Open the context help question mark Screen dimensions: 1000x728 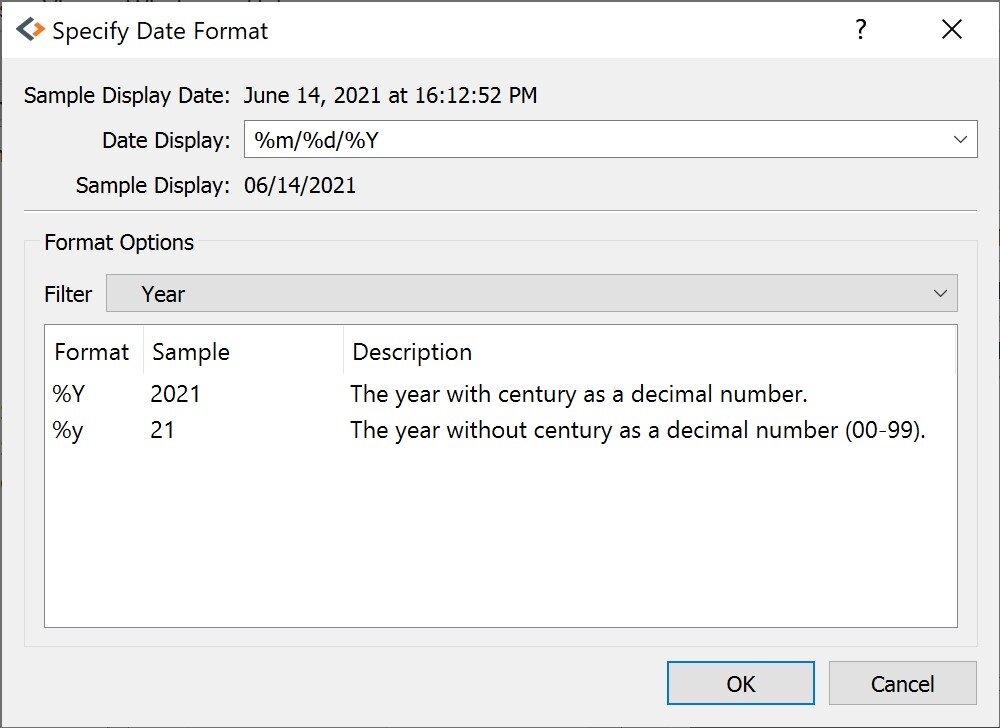point(861,30)
